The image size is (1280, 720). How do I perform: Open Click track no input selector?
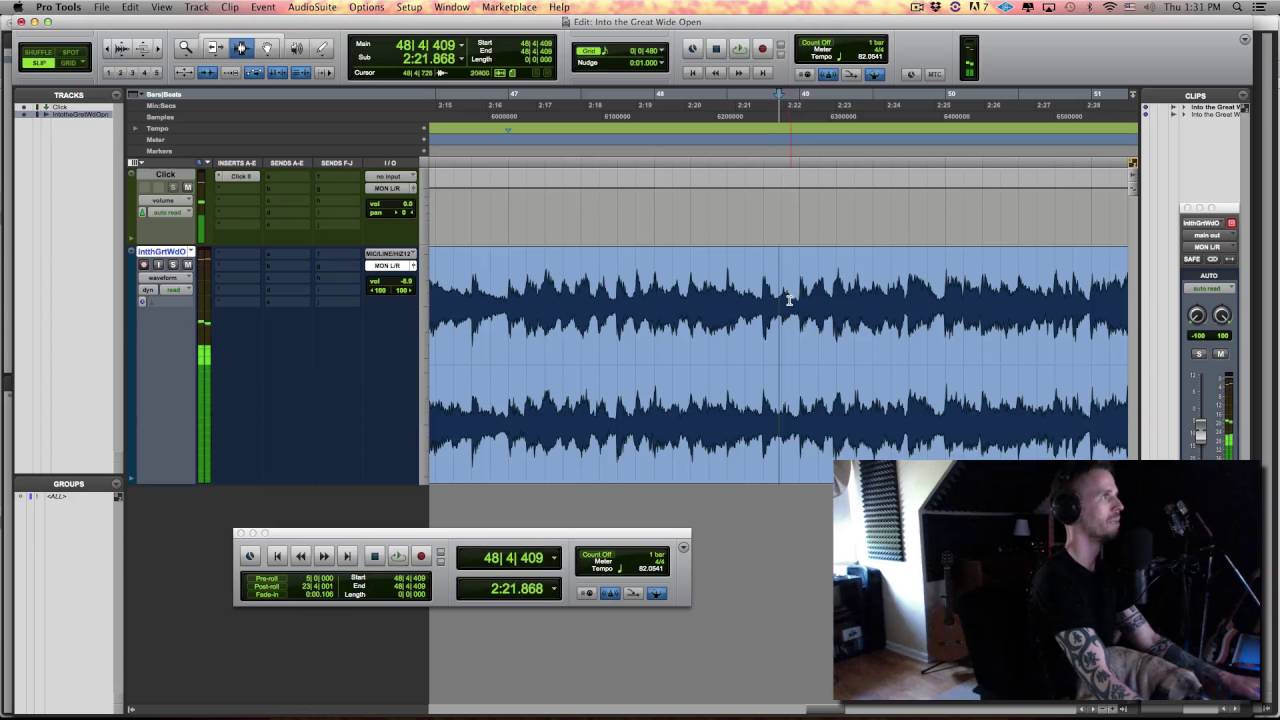(390, 176)
